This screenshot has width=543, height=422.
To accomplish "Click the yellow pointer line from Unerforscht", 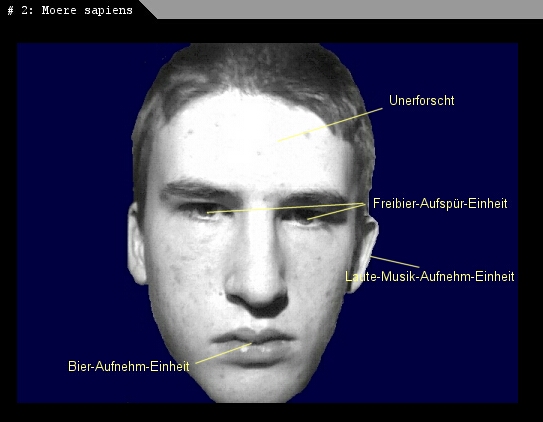I will tap(330, 125).
